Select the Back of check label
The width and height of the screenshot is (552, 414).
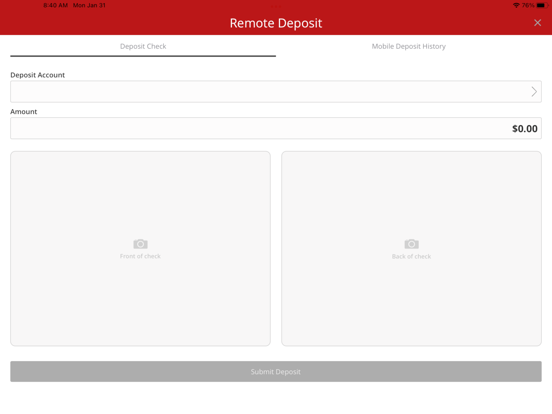(411, 256)
